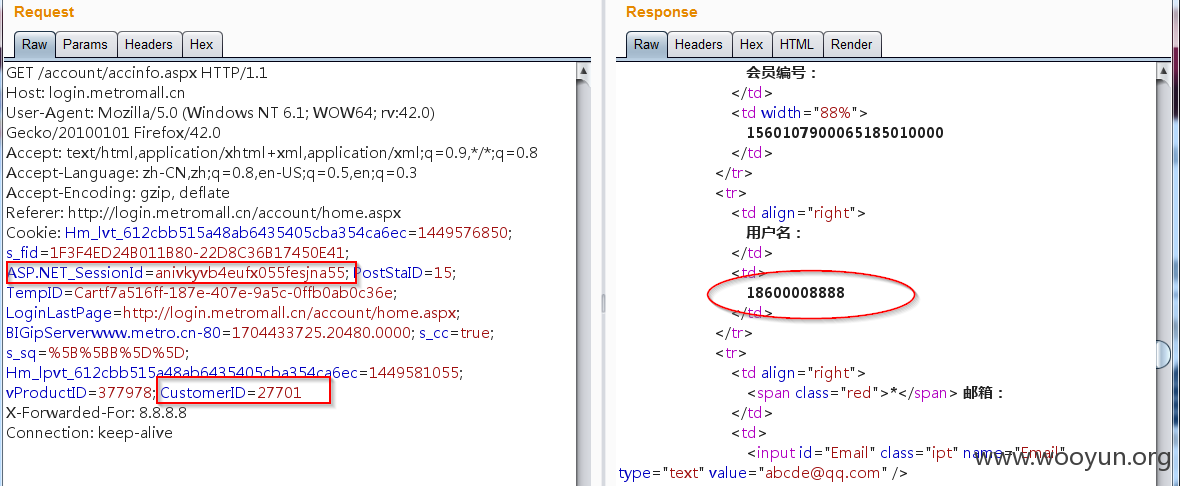Click the response pane scrollbar thumb
The image size is (1180, 486).
click(1163, 354)
